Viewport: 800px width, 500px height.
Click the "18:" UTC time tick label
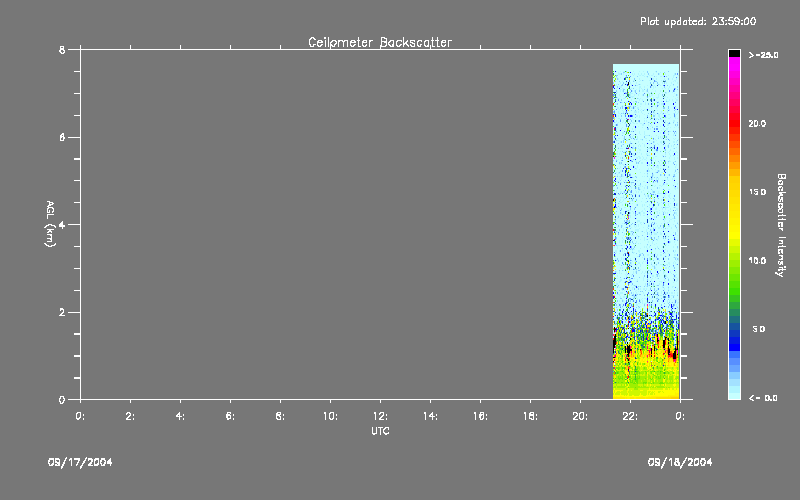[x=530, y=416]
